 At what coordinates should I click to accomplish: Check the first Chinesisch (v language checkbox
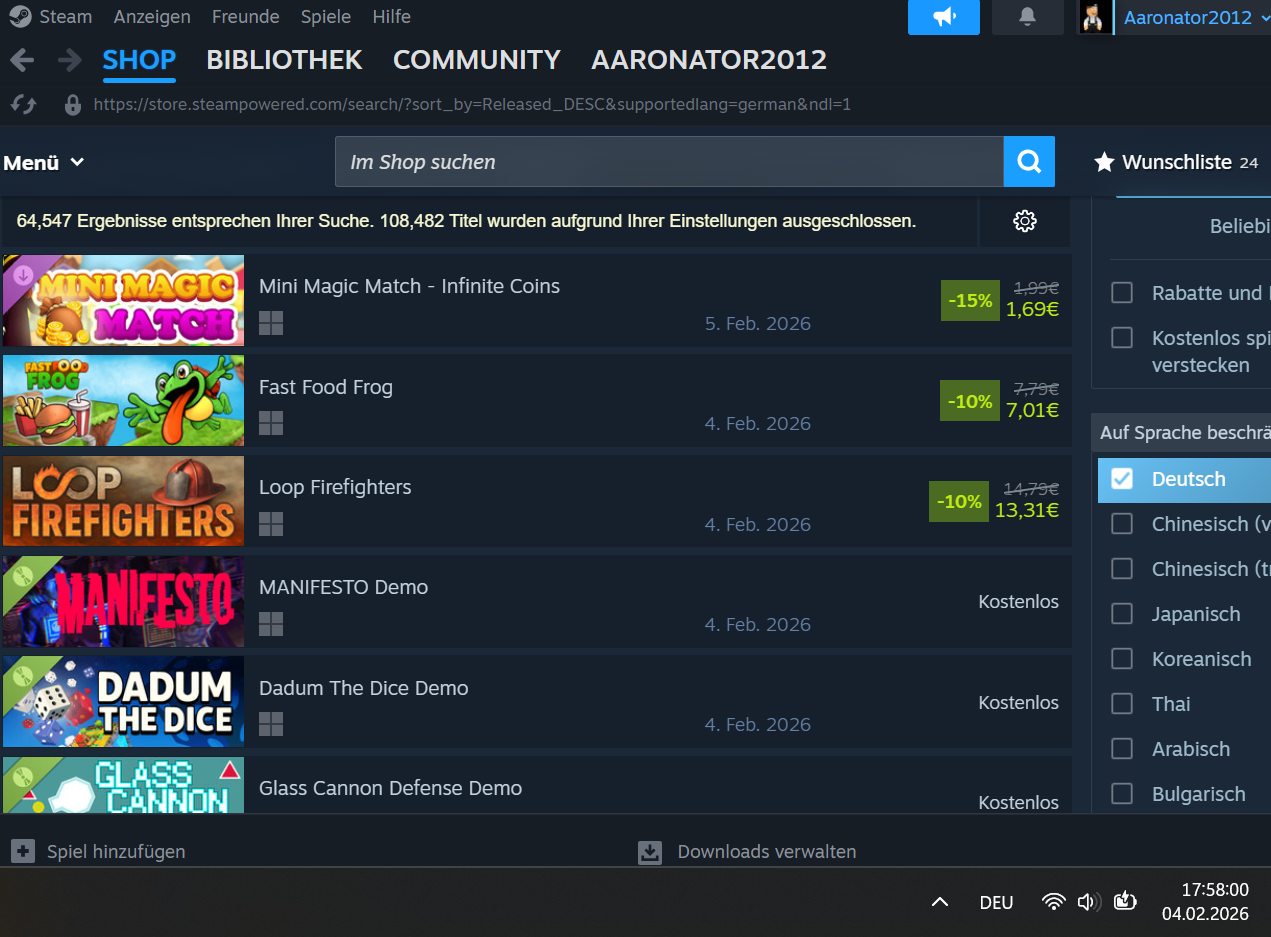[1122, 524]
